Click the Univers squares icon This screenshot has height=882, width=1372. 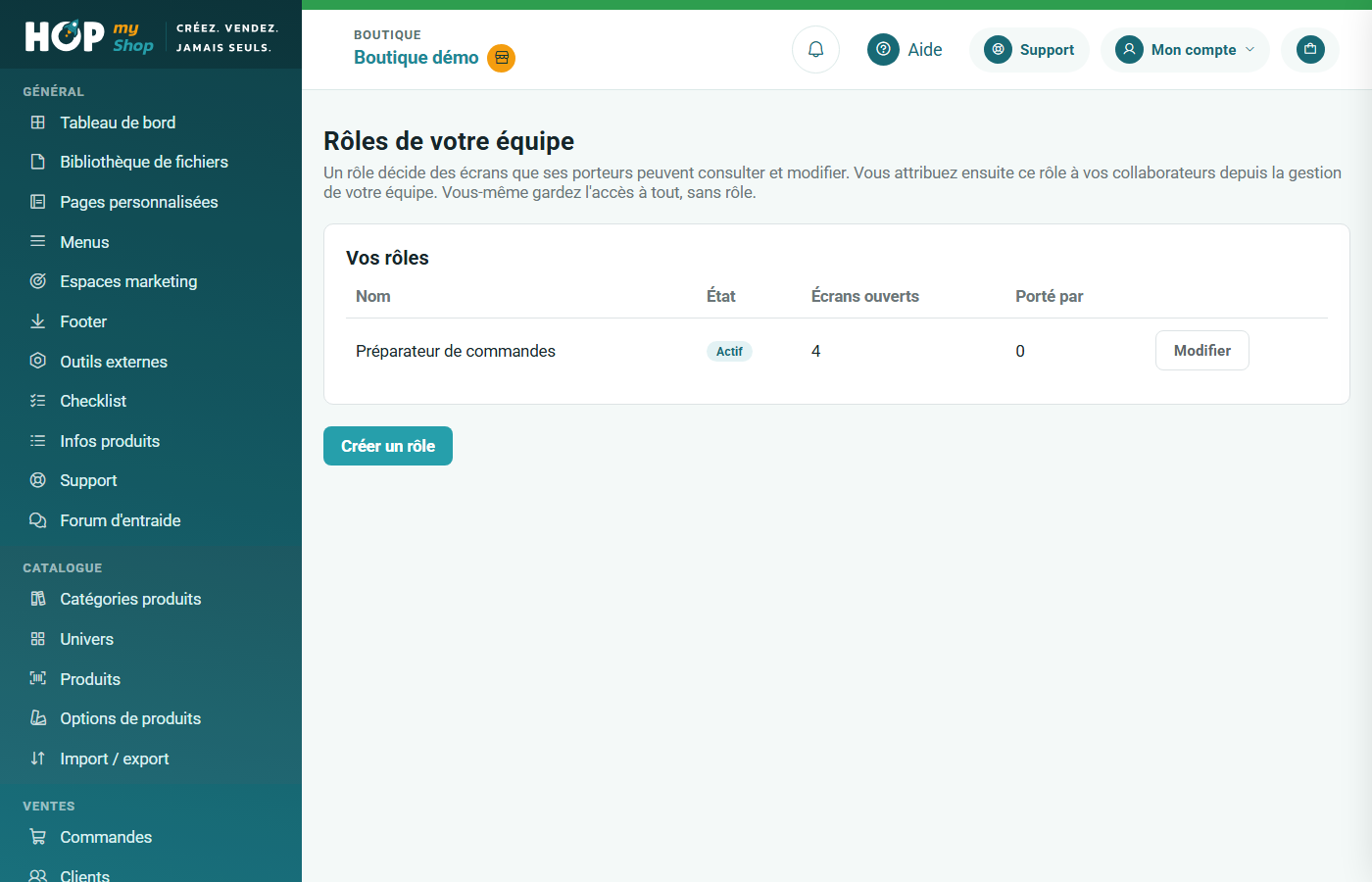[x=38, y=639]
